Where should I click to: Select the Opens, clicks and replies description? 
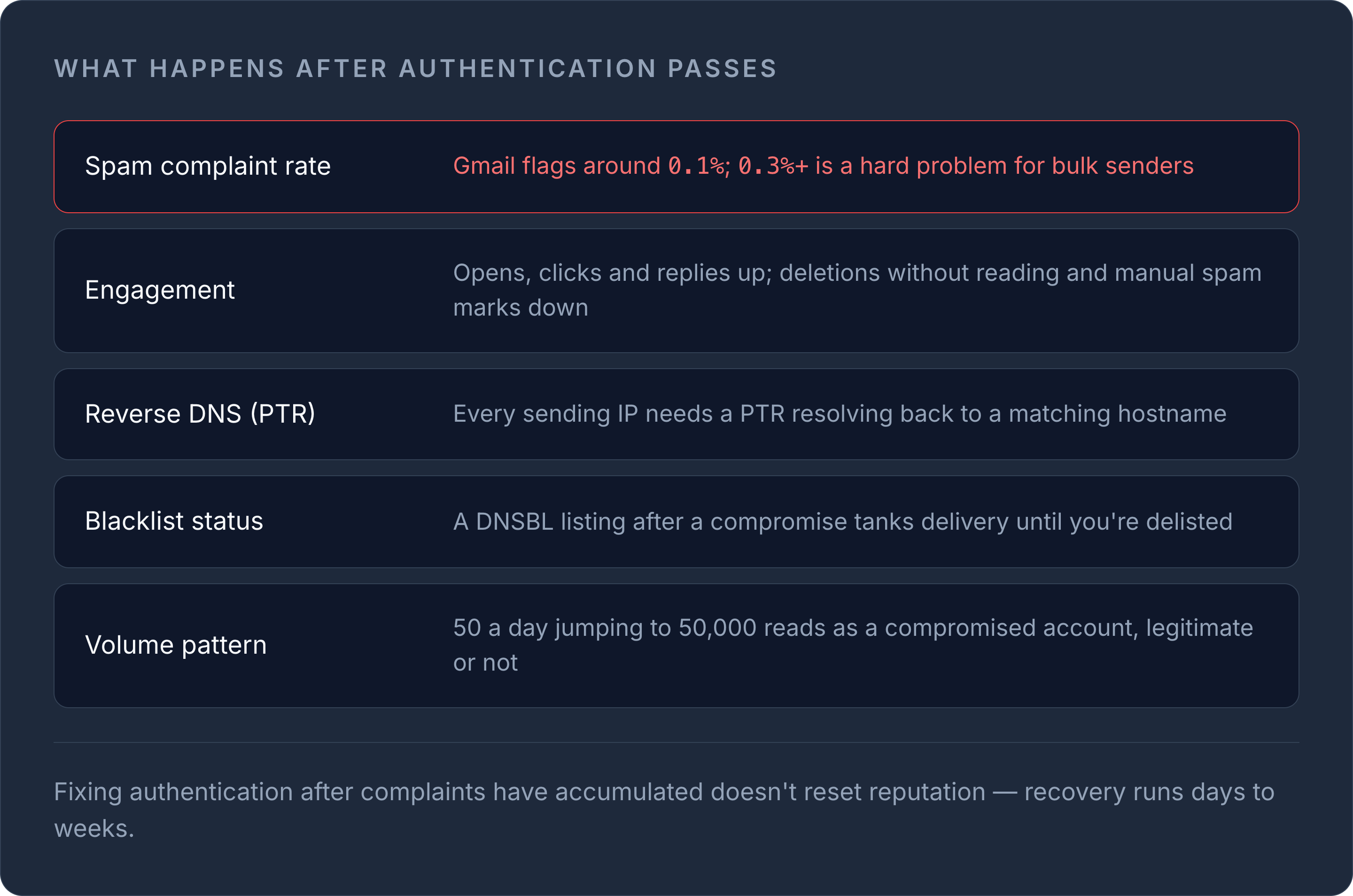pos(857,290)
